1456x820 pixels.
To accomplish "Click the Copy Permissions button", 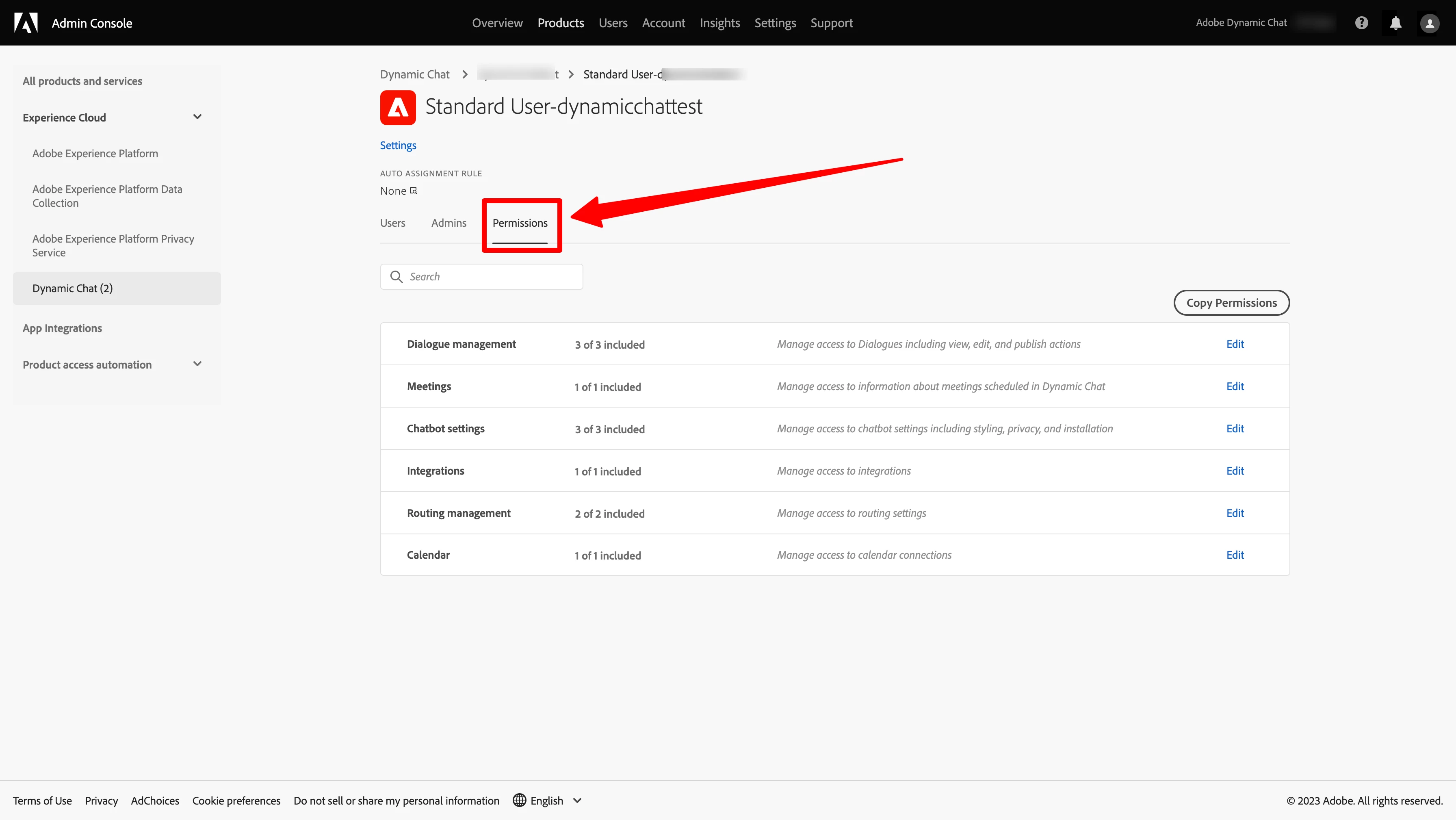I will tap(1231, 303).
